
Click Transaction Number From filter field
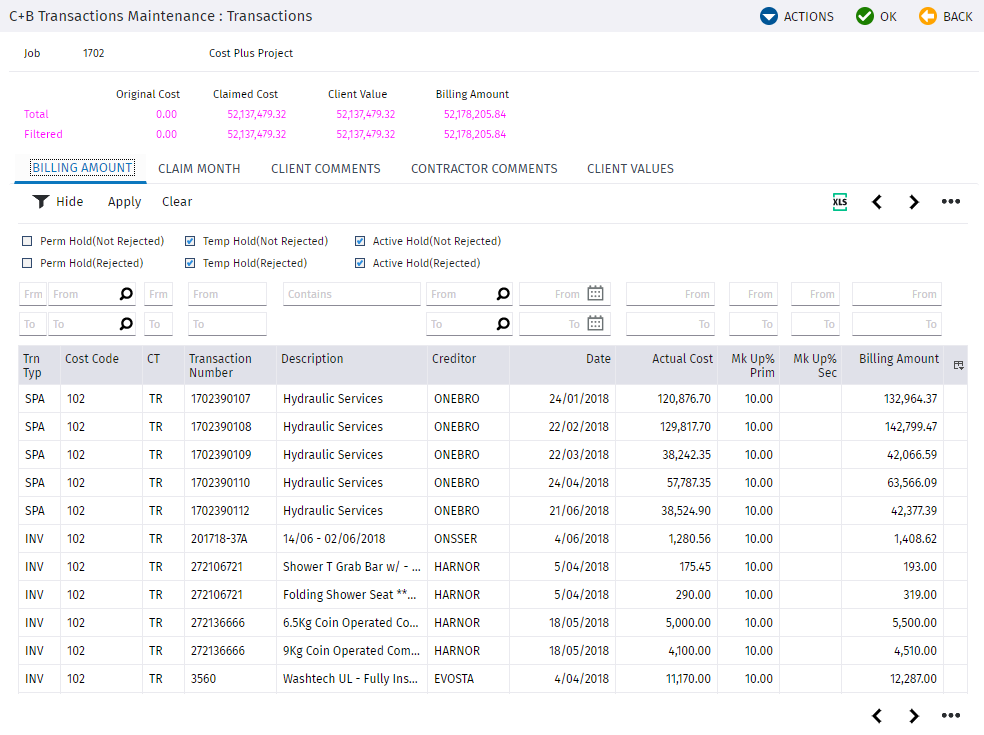pos(227,294)
